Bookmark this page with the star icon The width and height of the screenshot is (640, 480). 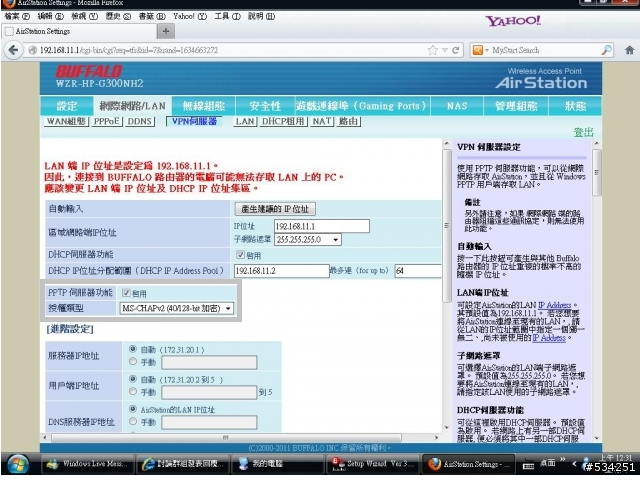pyautogui.click(x=432, y=50)
